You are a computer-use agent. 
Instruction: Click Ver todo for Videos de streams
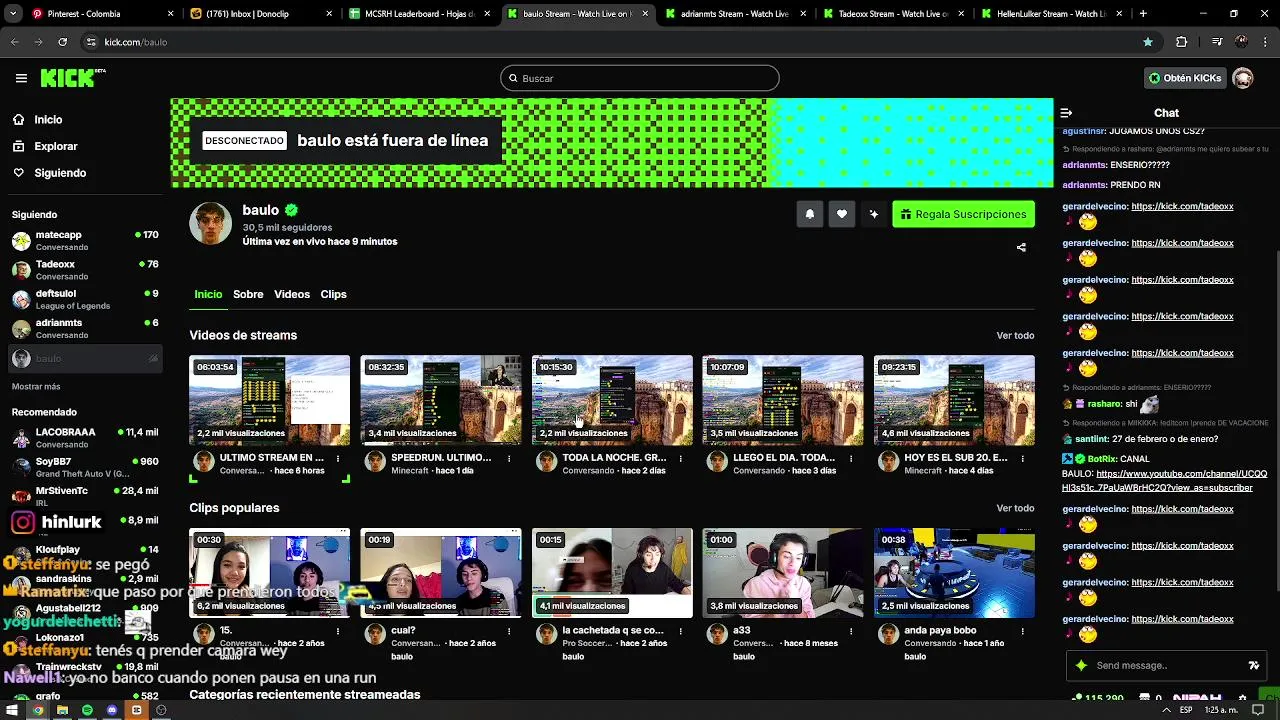(x=1015, y=336)
